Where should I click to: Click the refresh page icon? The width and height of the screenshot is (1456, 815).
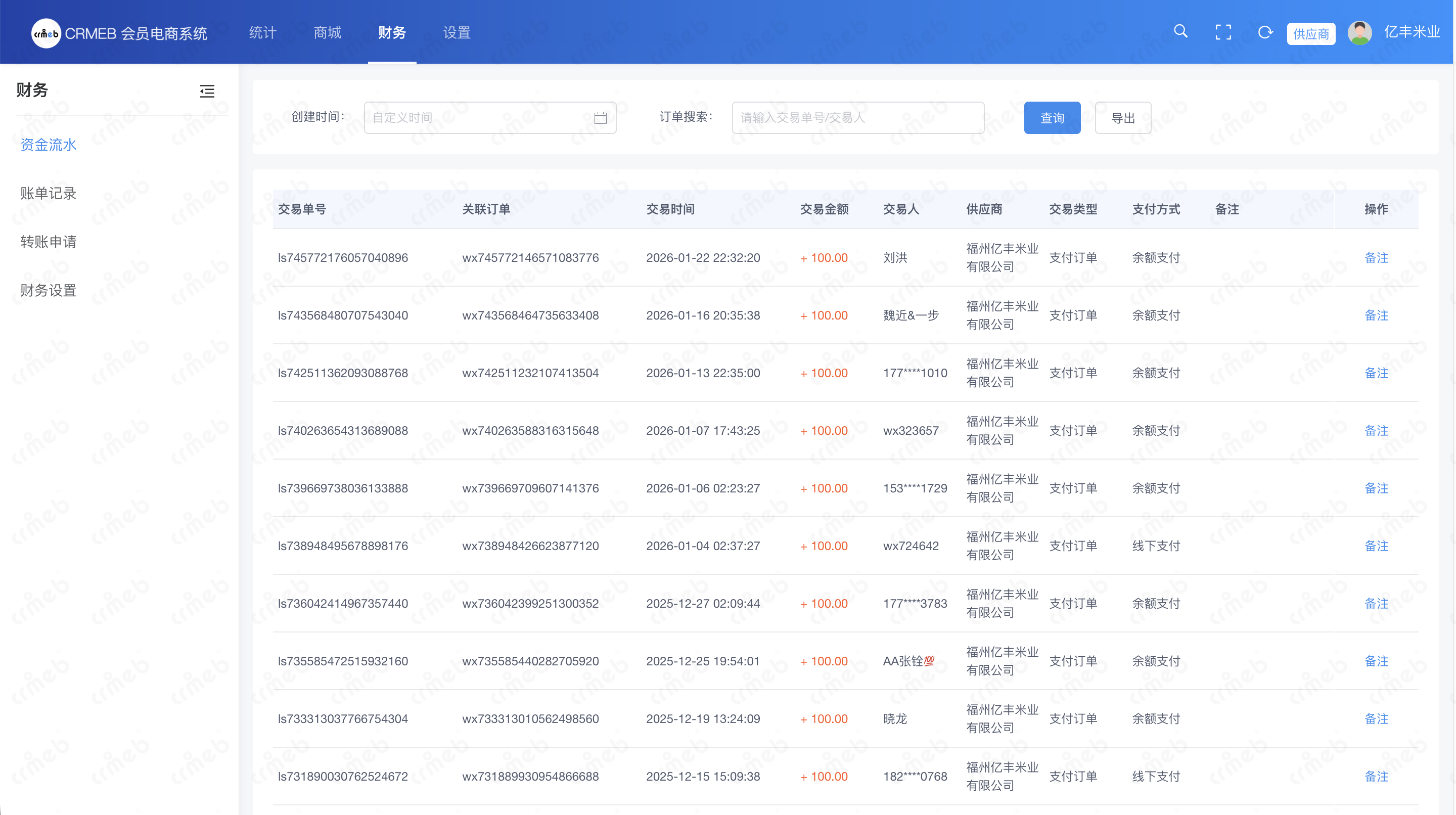click(x=1265, y=32)
